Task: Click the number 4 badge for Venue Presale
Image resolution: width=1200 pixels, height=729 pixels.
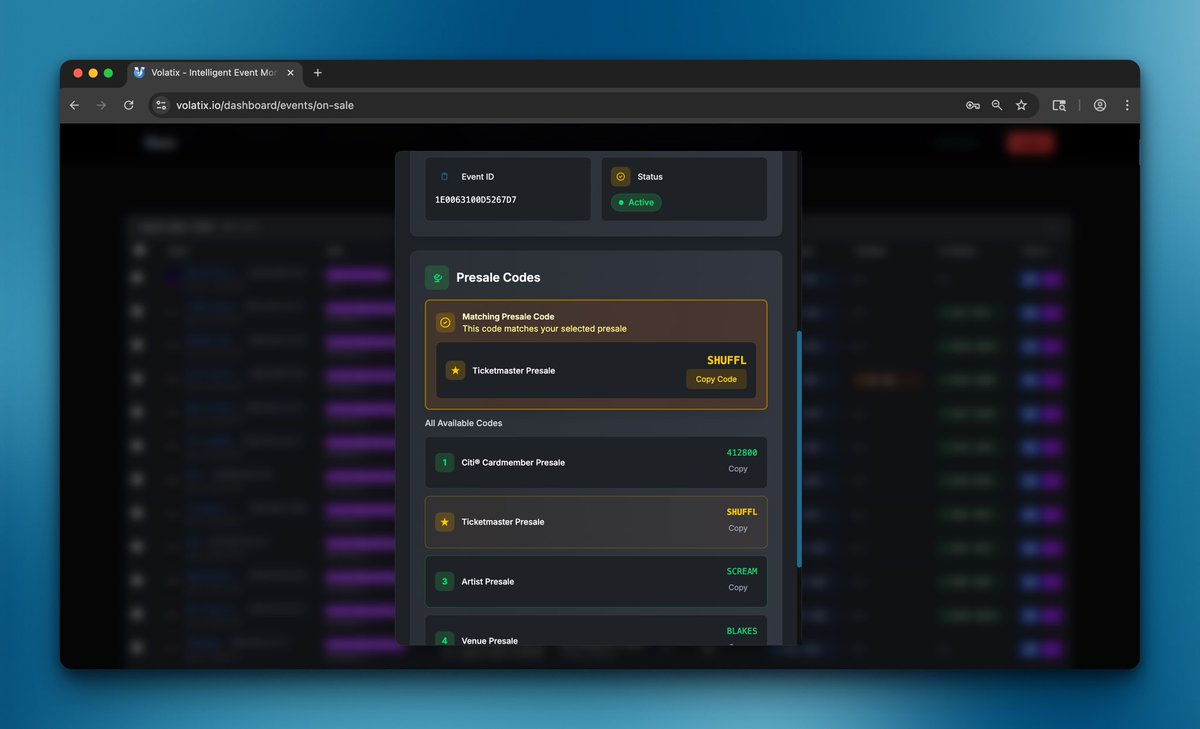Action: pyautogui.click(x=445, y=640)
